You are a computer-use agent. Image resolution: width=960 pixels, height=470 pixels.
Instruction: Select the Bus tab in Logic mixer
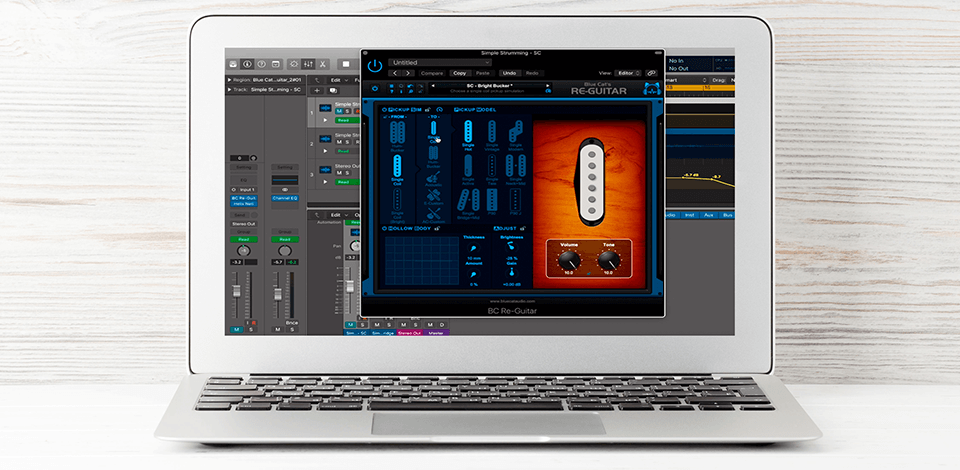pos(727,215)
